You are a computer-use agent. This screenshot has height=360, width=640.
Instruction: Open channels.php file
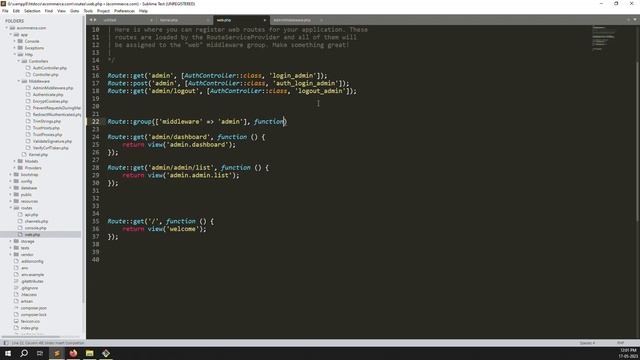coord(36,221)
